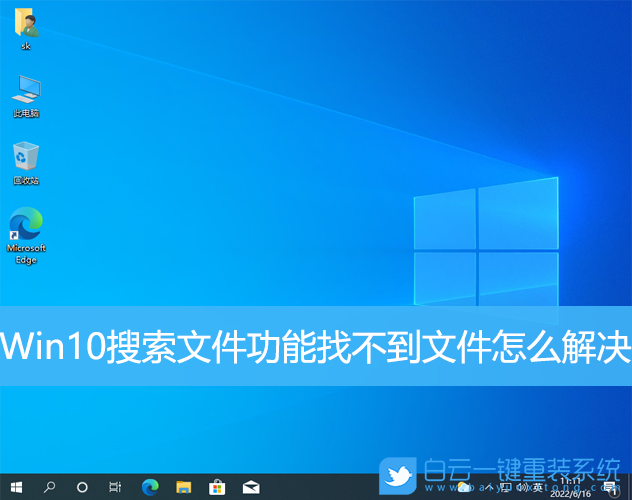
Task: Open network status tray icon
Action: (505, 488)
